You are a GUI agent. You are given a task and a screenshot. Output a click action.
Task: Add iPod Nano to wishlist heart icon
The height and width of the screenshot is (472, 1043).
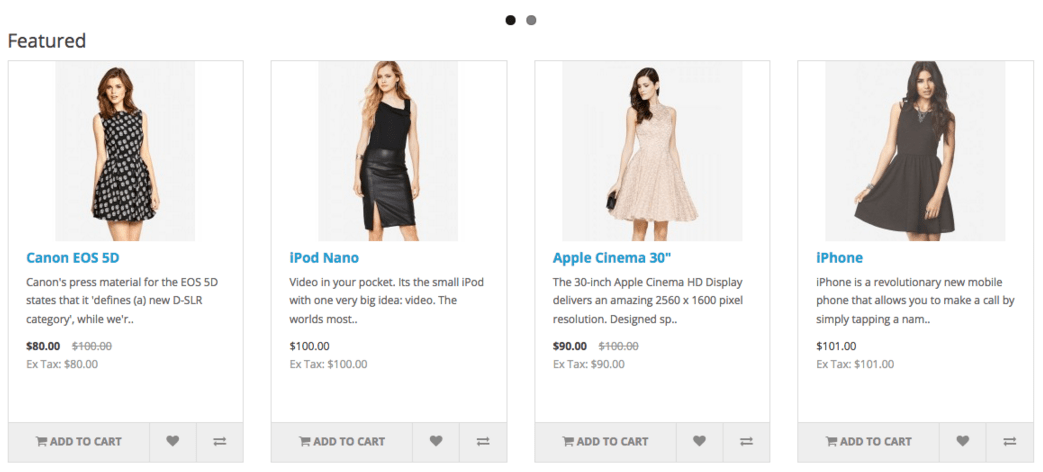[436, 441]
